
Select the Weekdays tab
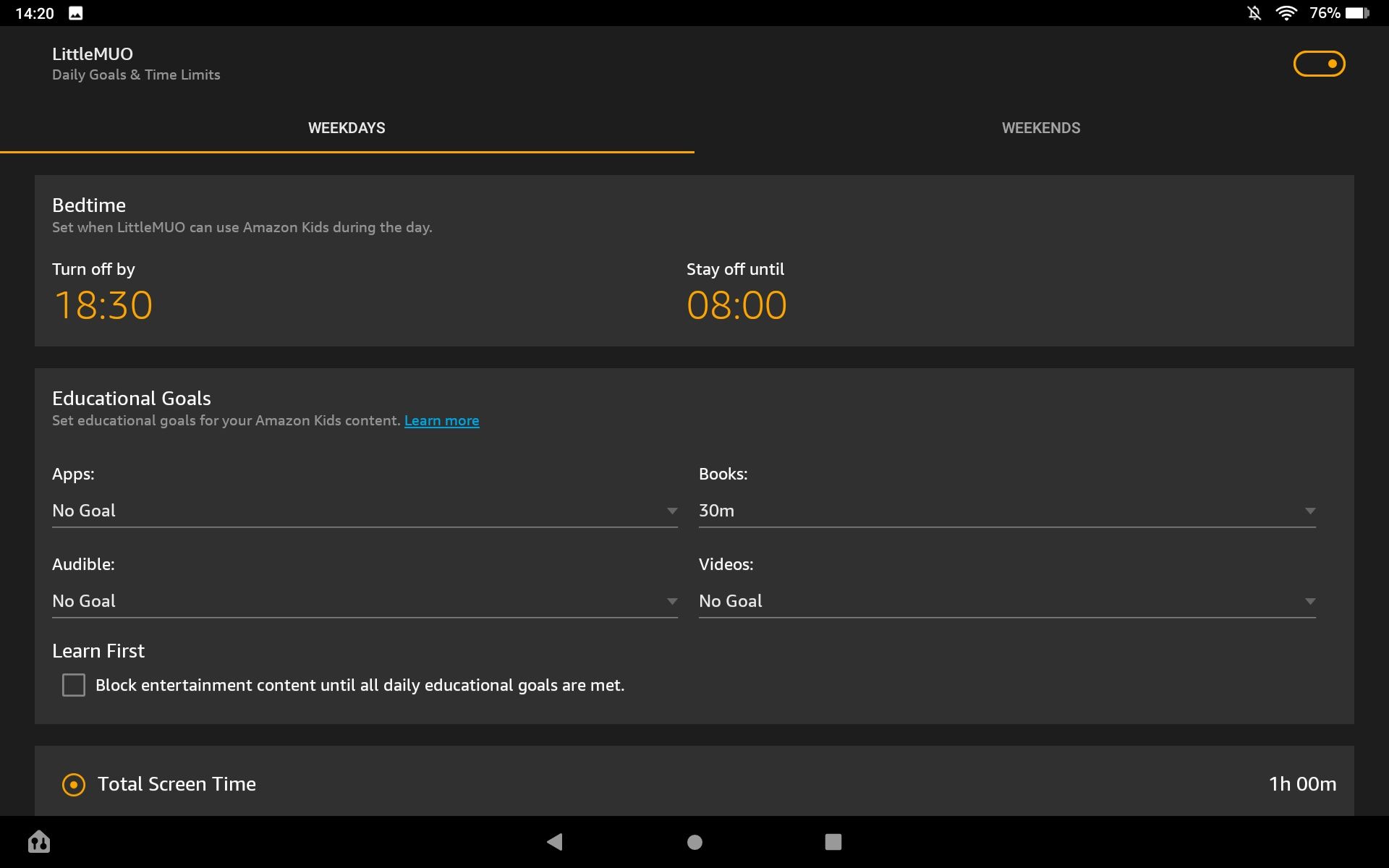(347, 128)
